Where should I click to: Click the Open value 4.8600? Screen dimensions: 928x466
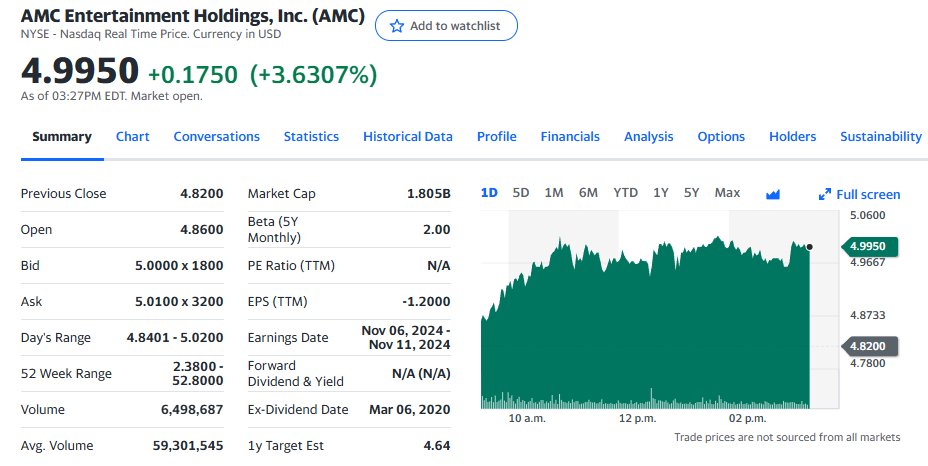coord(202,230)
